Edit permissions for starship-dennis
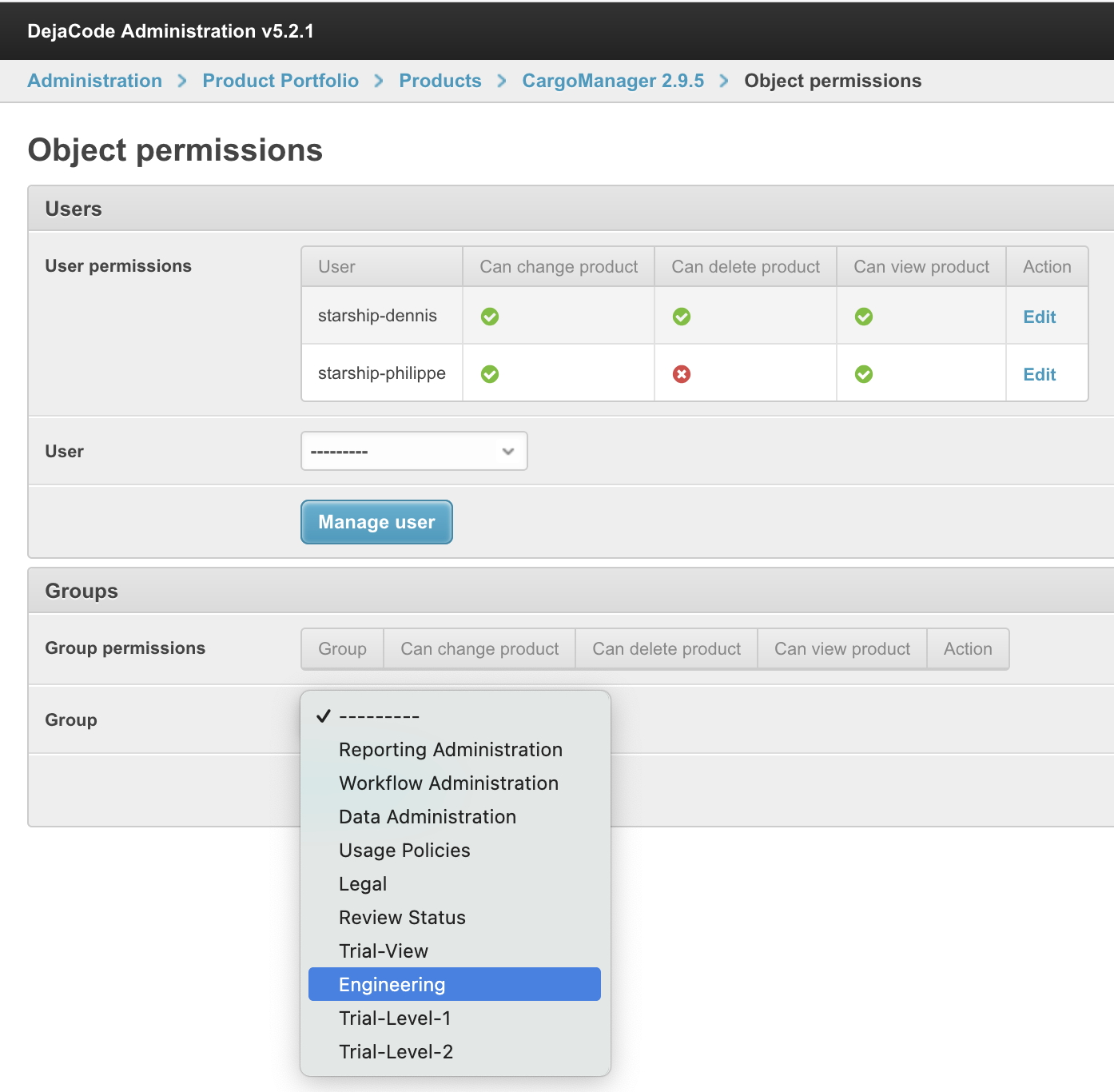Screen dimensions: 1114x1092 [1039, 317]
